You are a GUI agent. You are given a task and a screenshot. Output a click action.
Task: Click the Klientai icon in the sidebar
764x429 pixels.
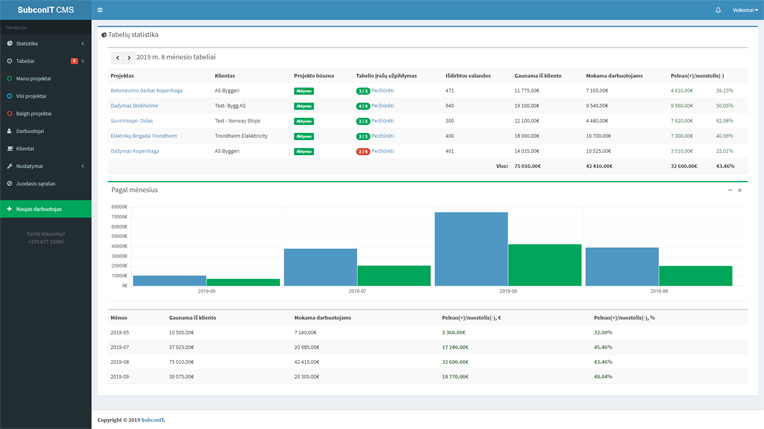[x=9, y=149]
